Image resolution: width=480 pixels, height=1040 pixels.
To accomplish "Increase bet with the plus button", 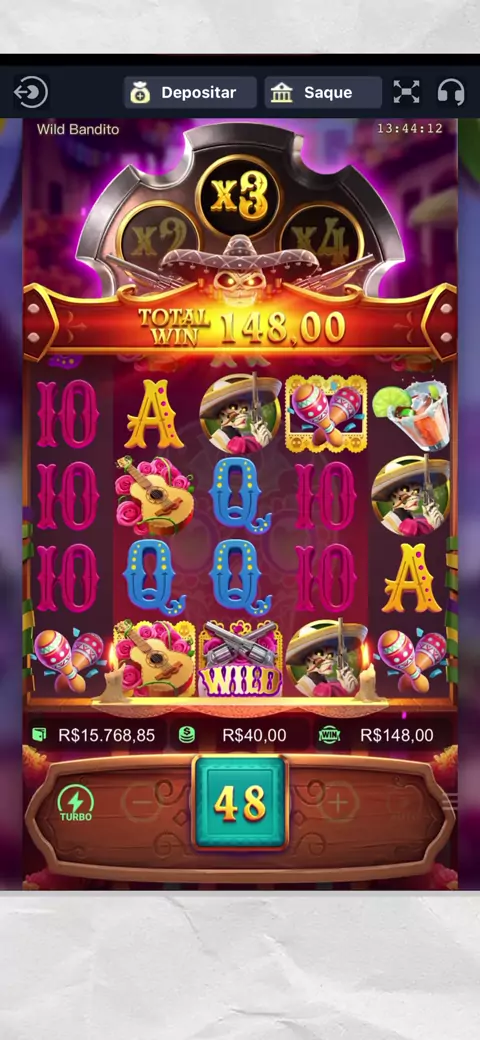I will point(338,803).
